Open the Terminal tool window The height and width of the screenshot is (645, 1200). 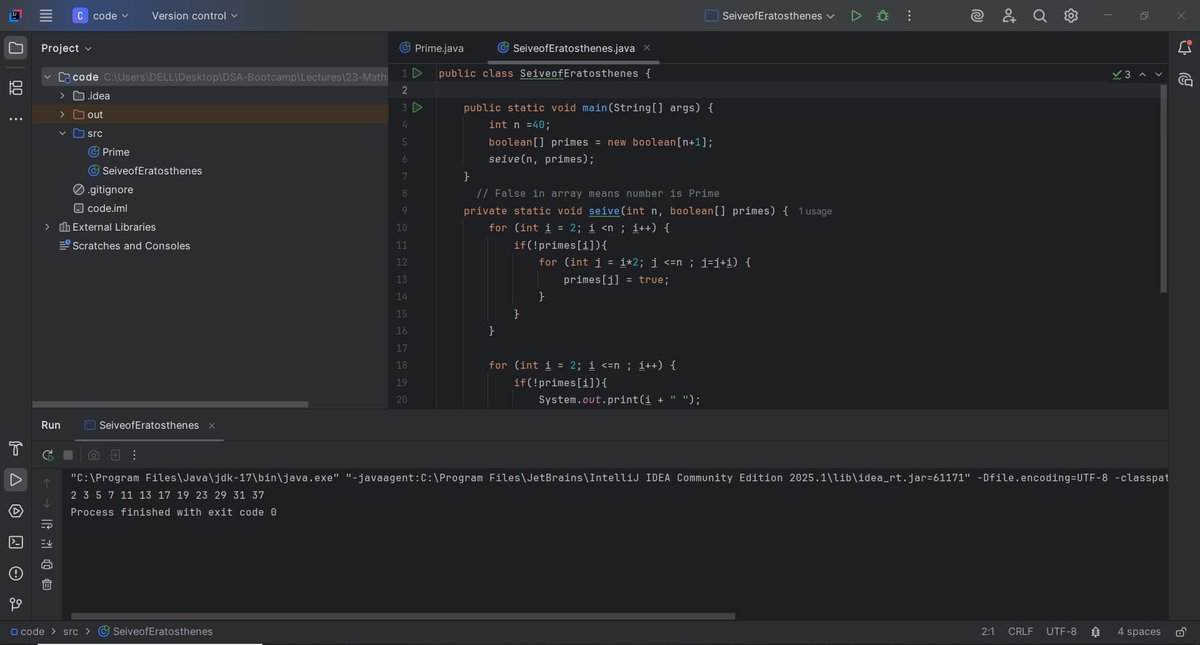click(x=16, y=542)
